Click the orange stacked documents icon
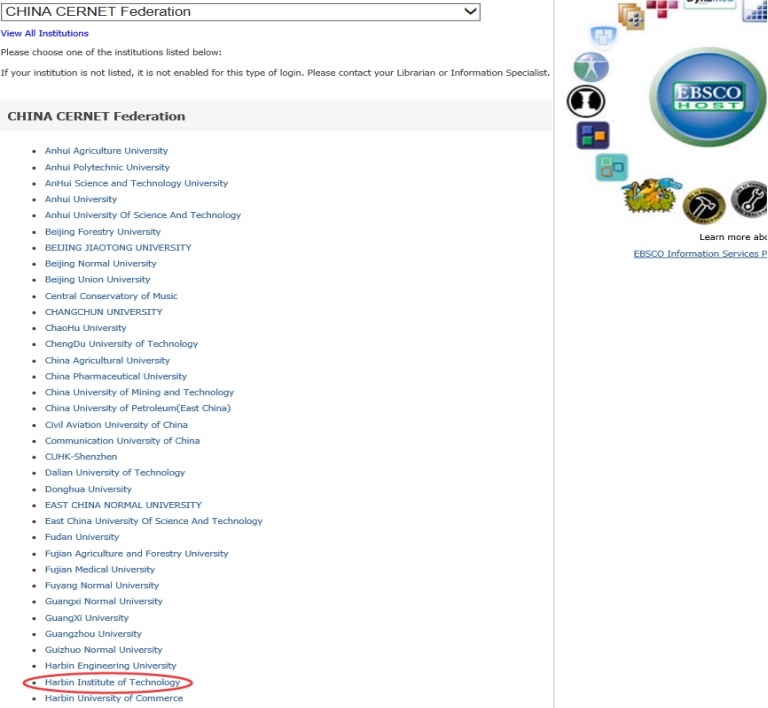Image resolution: width=768 pixels, height=708 pixels. (x=631, y=16)
